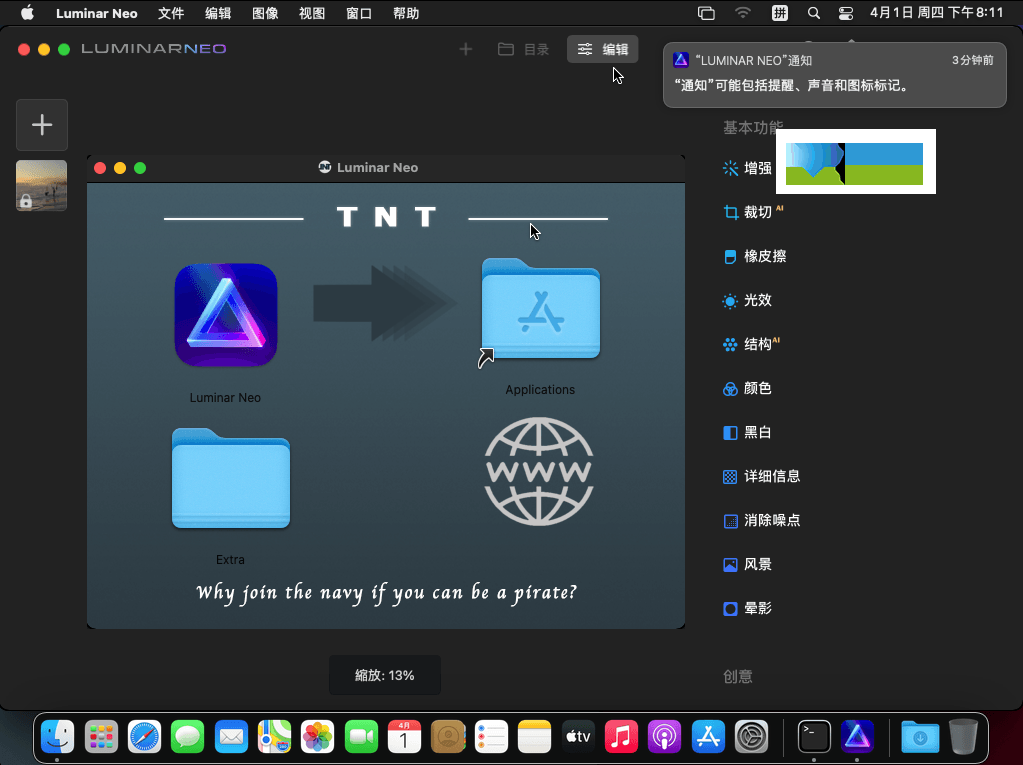The image size is (1023, 765).
Task: Open FaceTime from the Dock
Action: point(361,737)
